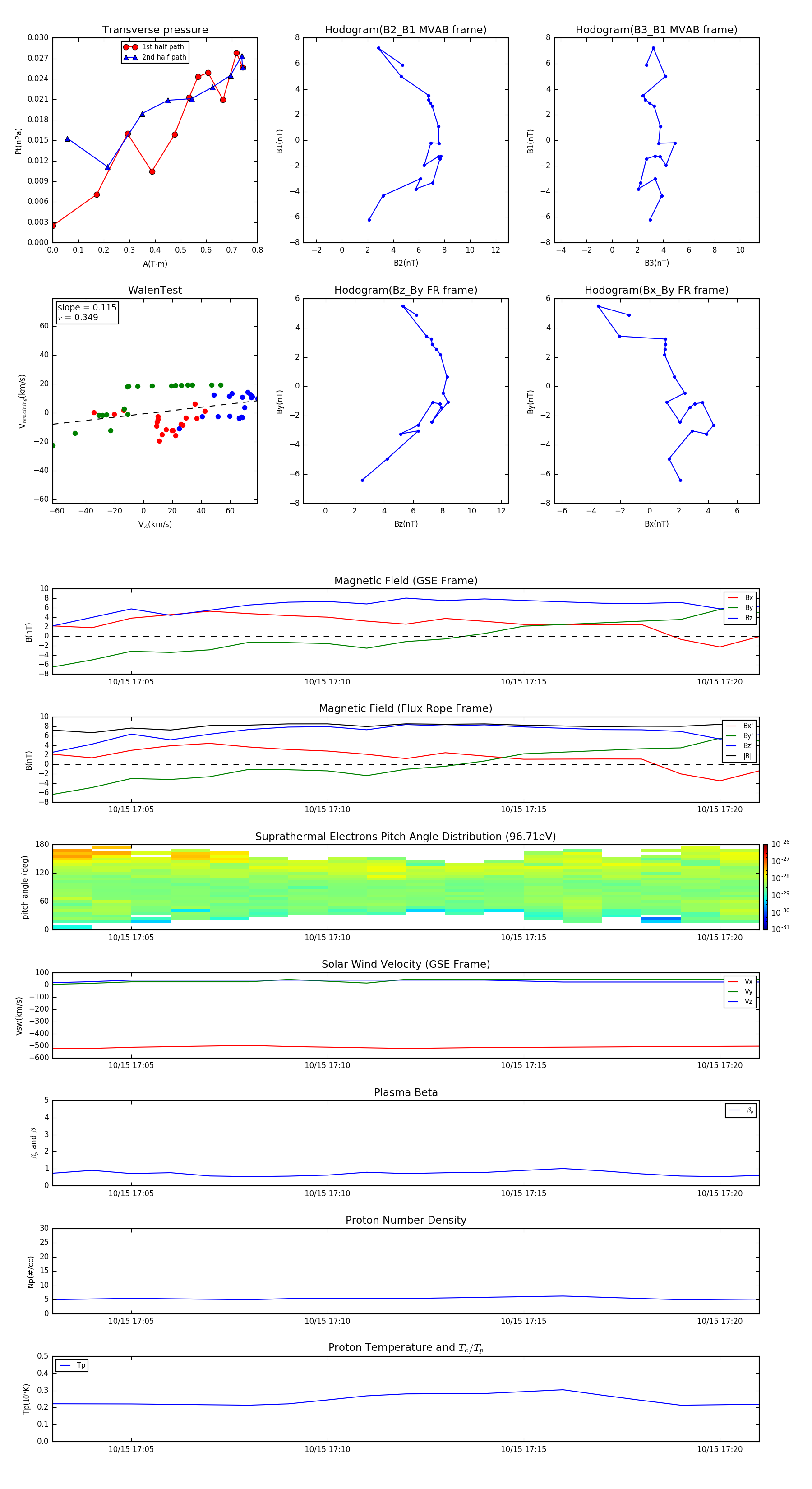The width and height of the screenshot is (812, 1489).
Task: Click '10/15 17:05' tick under Proton Number Density
Action: [x=131, y=1321]
